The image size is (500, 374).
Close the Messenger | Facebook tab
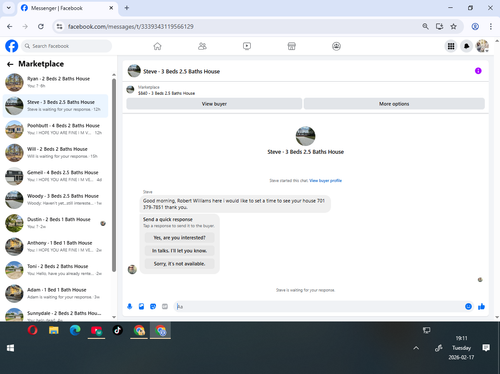111,8
